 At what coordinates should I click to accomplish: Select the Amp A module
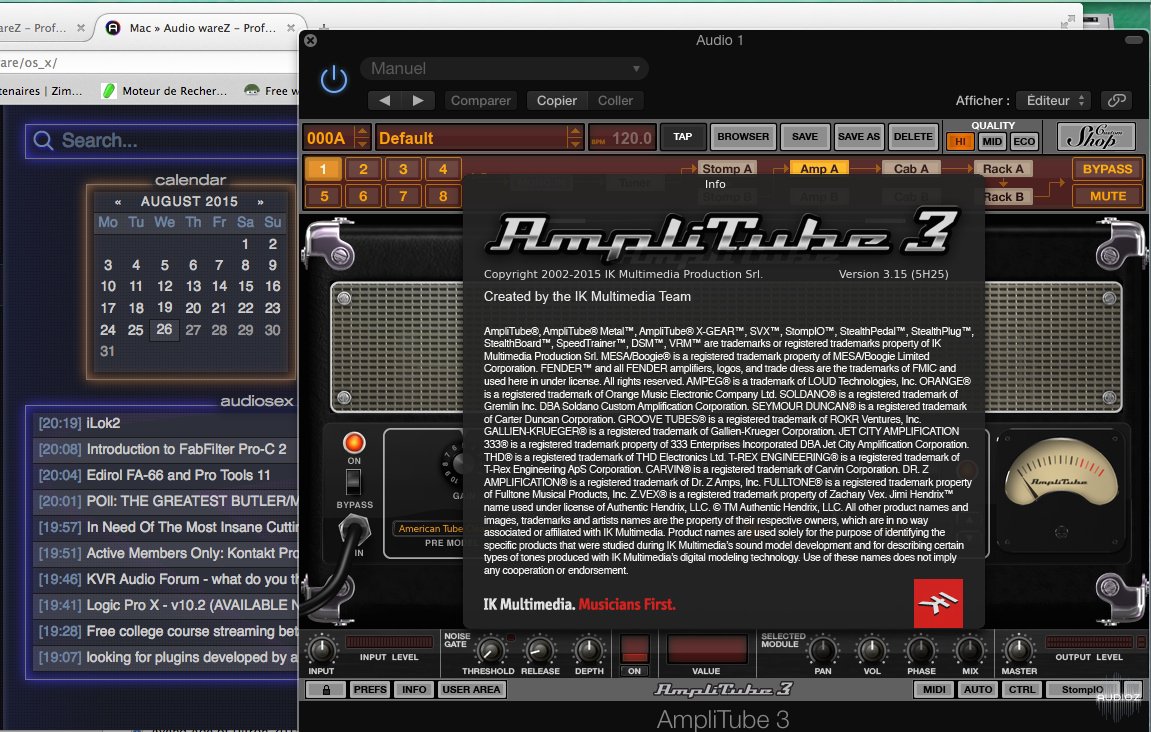point(819,169)
